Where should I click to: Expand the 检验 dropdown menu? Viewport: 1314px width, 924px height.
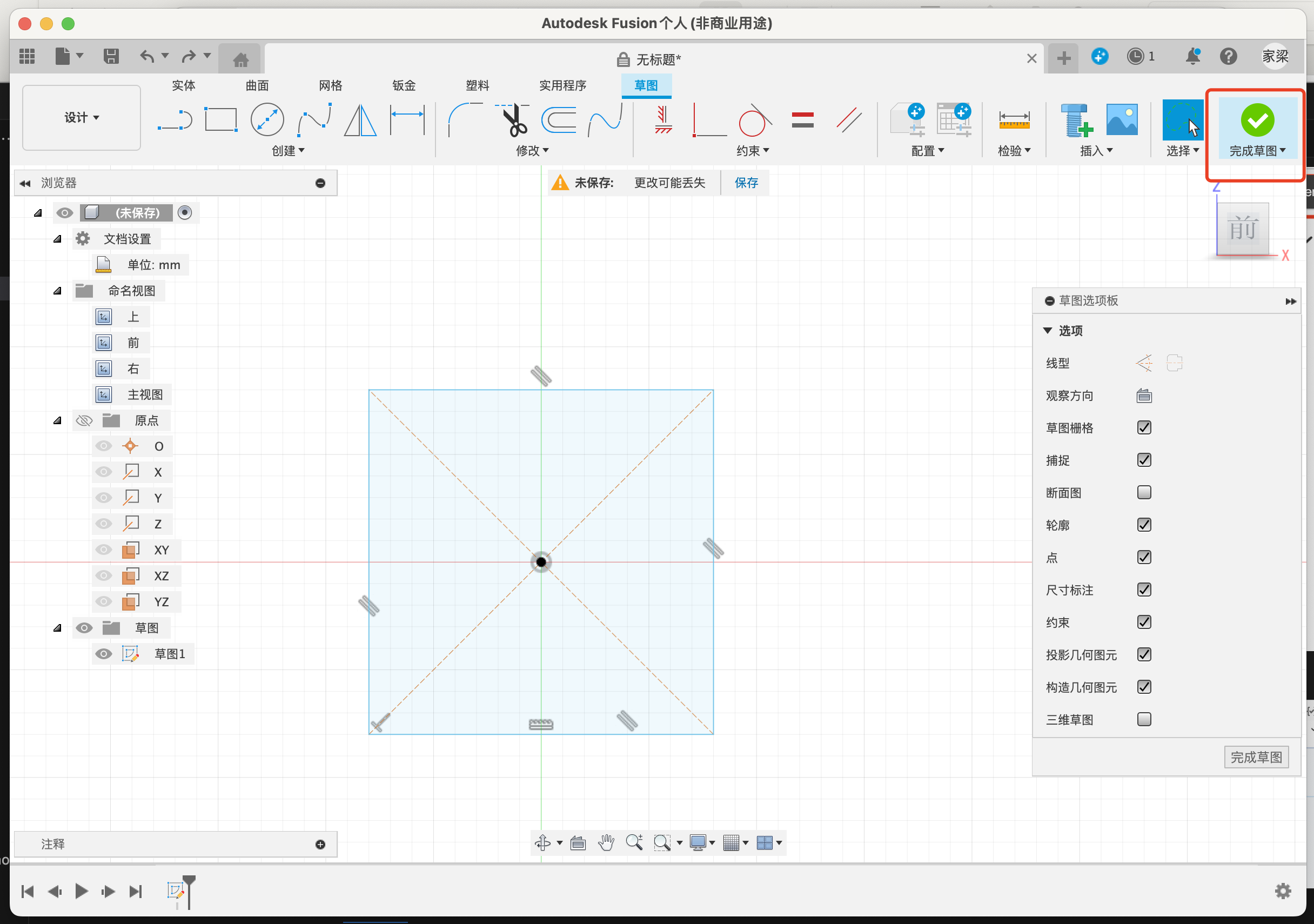coord(1014,151)
